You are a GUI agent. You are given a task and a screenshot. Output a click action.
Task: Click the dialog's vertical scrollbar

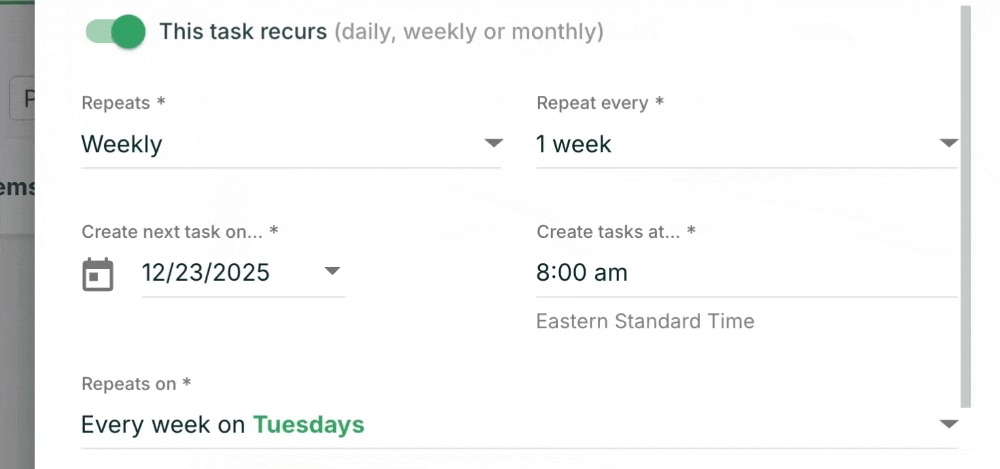(x=965, y=200)
